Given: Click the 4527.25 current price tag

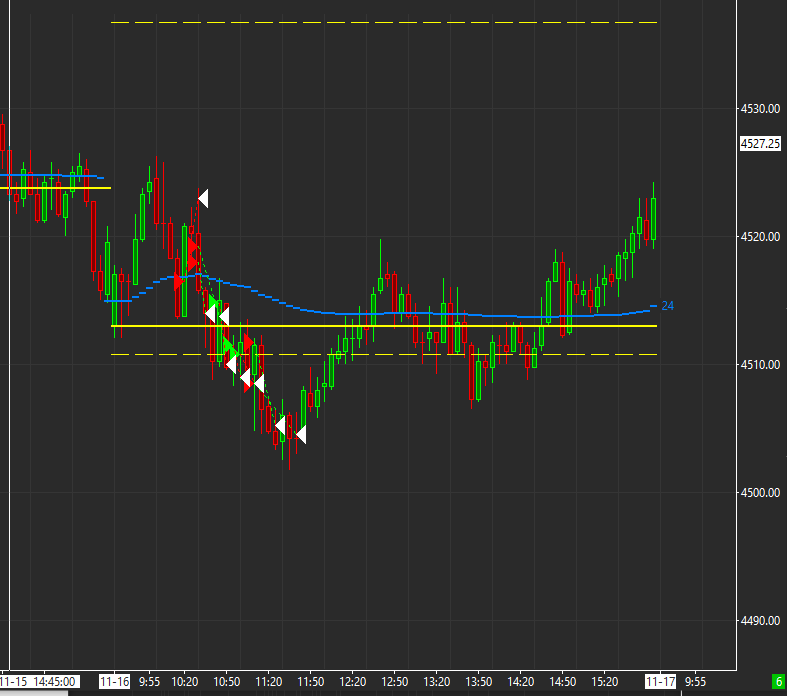Looking at the screenshot, I should 760,144.
